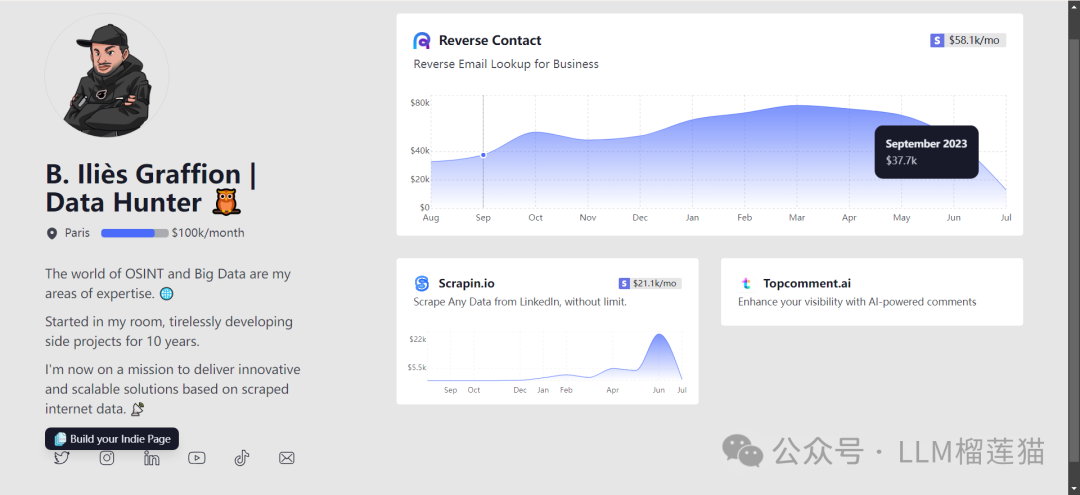The height and width of the screenshot is (495, 1080).
Task: Click the Jun label on Scrapin.io chart
Action: tap(659, 390)
